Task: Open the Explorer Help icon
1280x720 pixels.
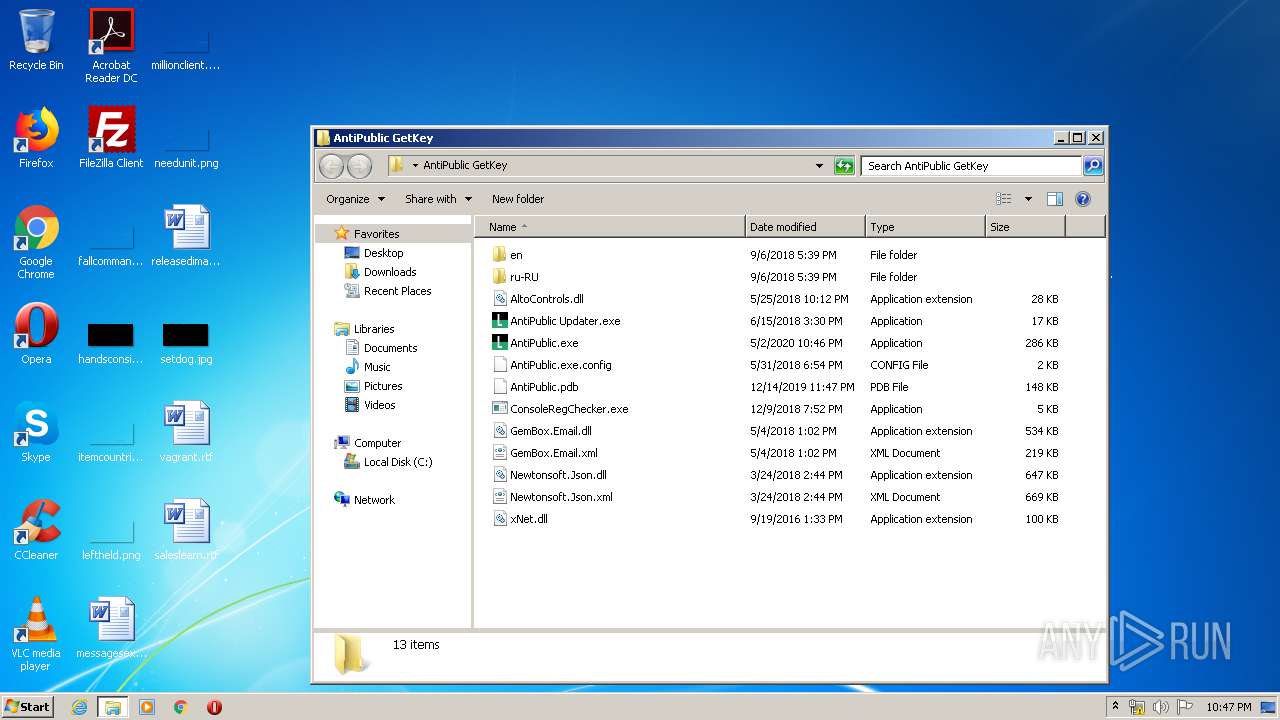Action: pos(1083,199)
